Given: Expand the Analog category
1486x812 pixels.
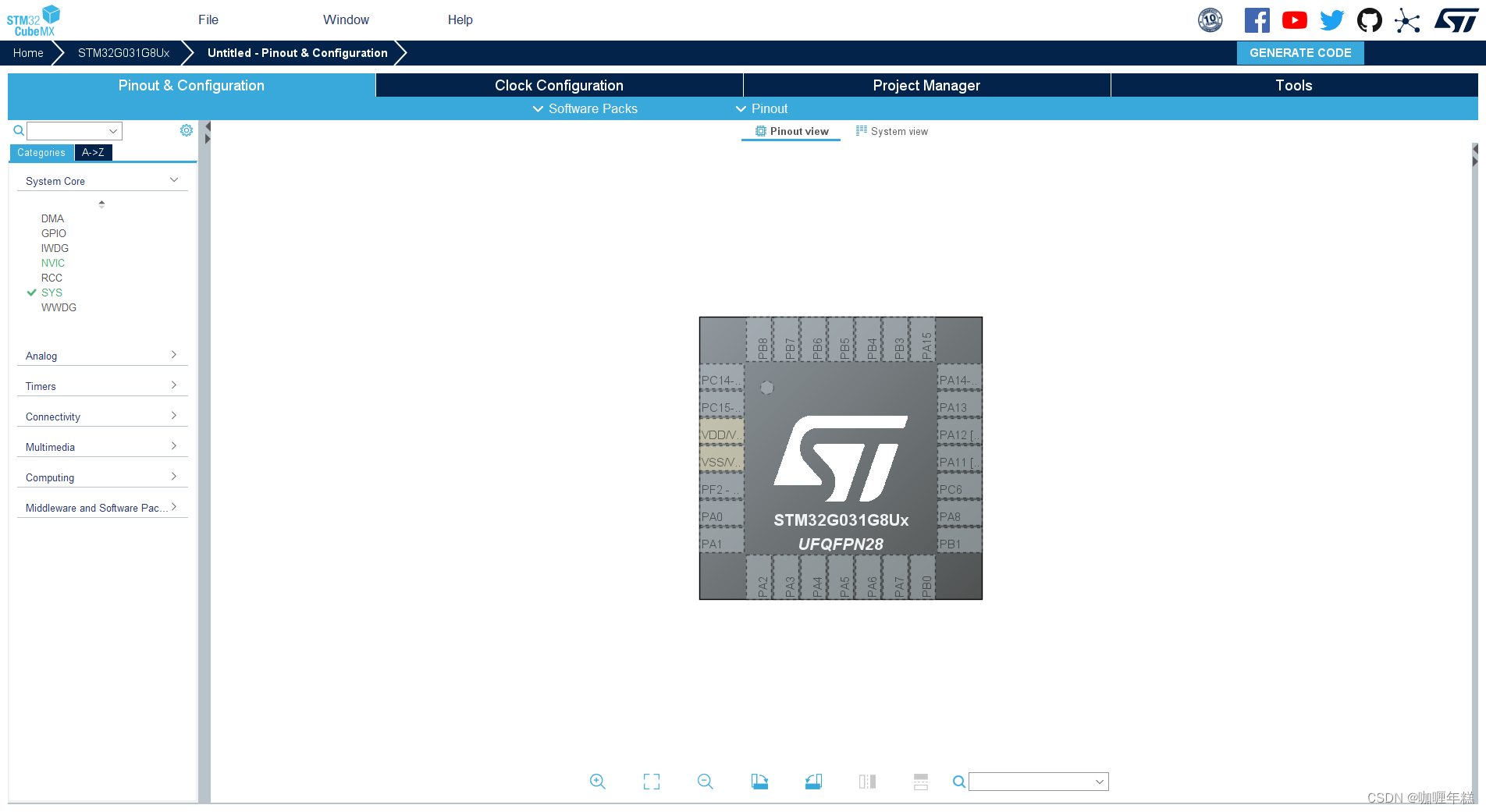Looking at the screenshot, I should (x=174, y=355).
